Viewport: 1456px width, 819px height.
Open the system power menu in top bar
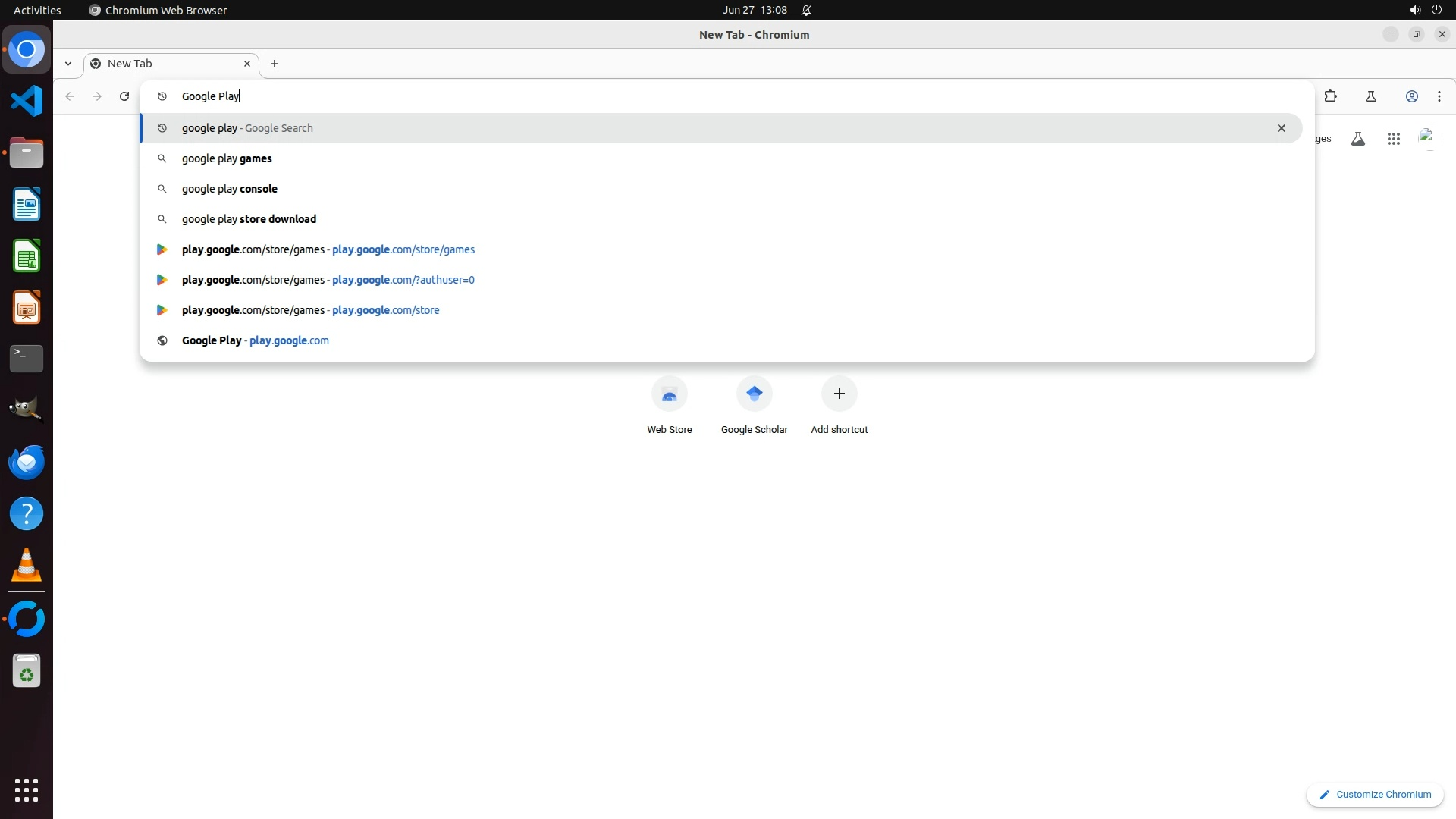pos(1436,10)
